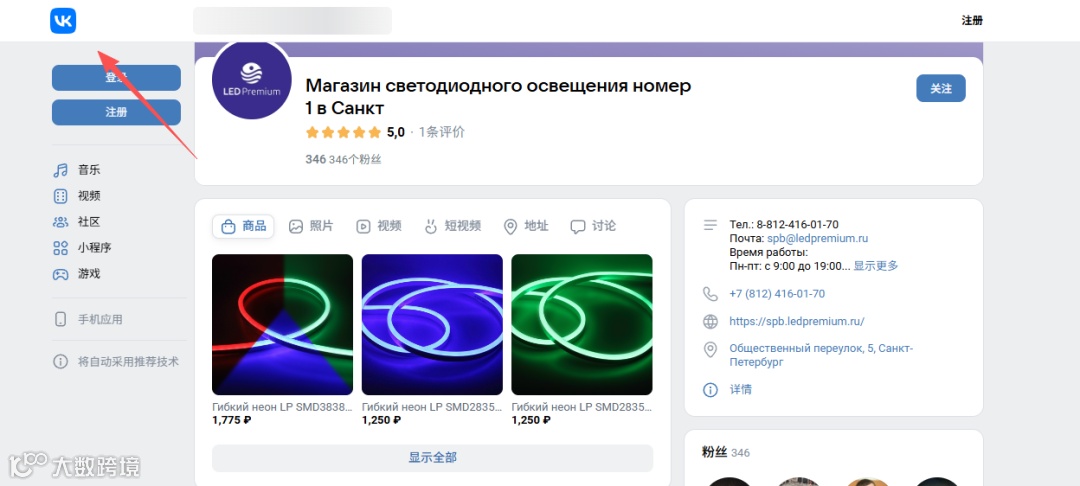Click the VK logo icon

click(63, 21)
